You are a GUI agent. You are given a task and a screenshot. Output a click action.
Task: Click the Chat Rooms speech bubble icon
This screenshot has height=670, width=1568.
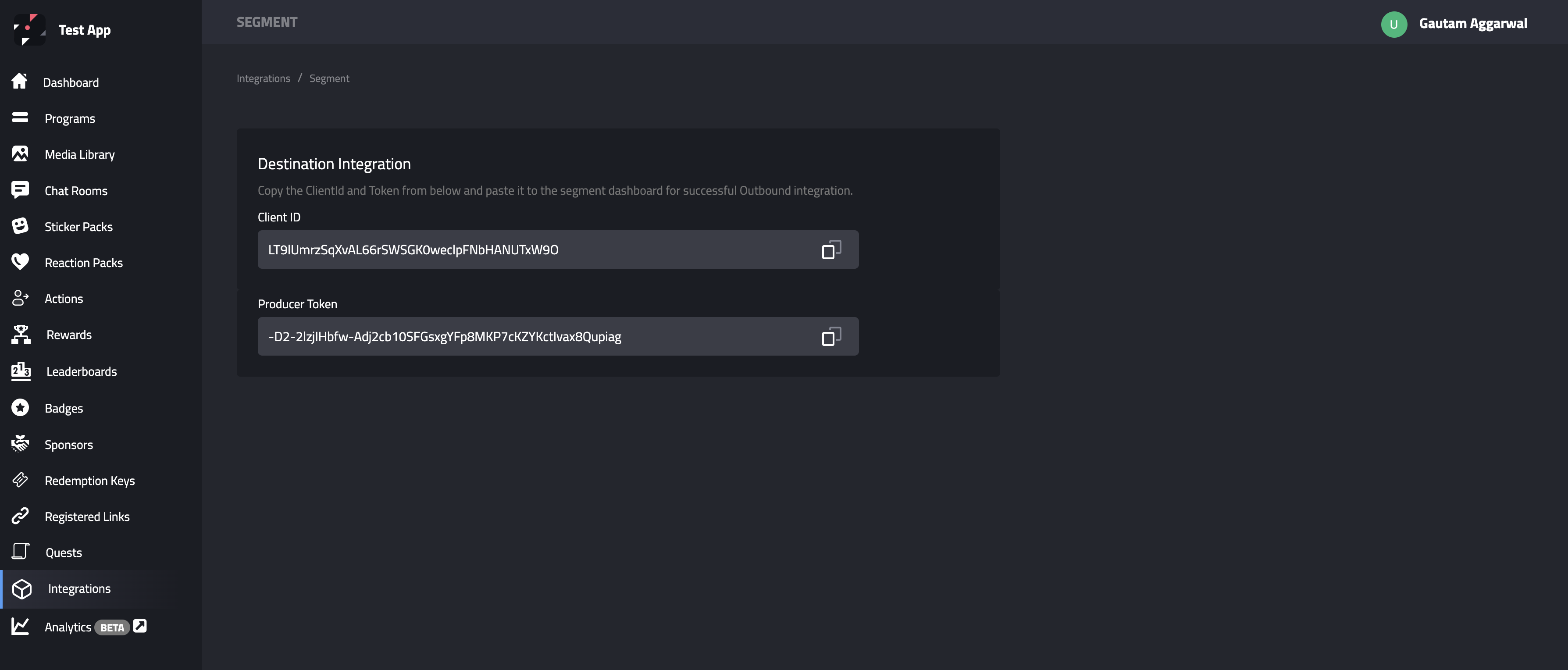pos(20,190)
